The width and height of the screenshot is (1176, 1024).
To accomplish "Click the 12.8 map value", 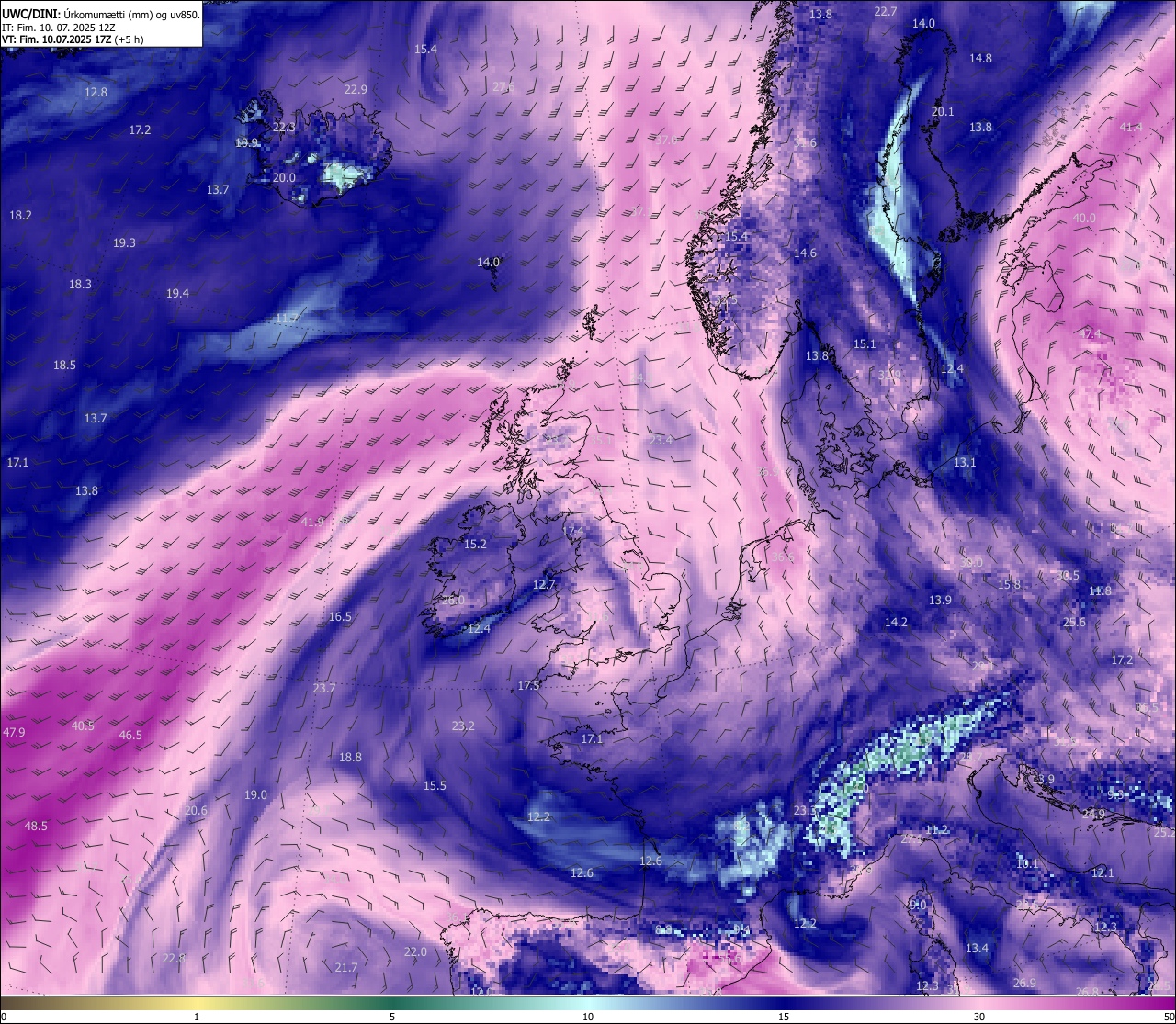I will 96,93.
